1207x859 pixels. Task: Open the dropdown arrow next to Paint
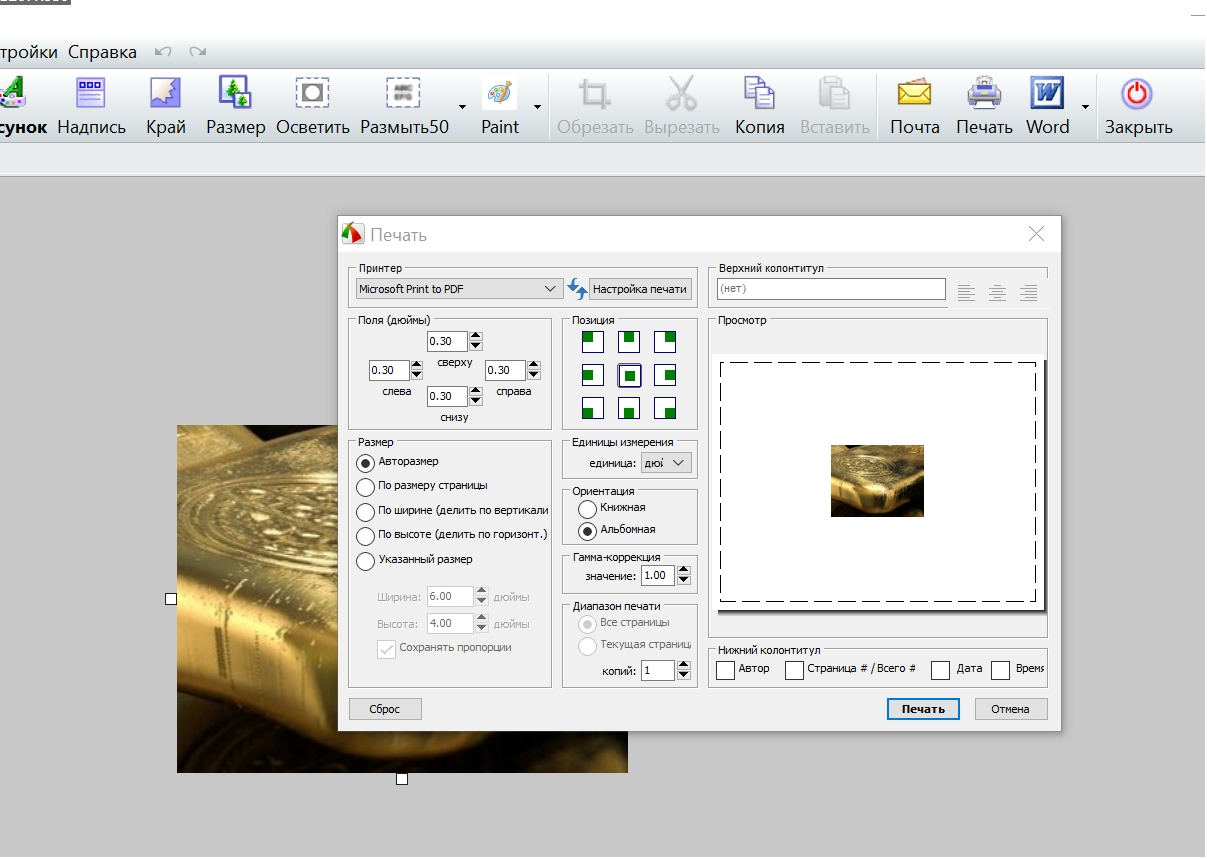537,107
